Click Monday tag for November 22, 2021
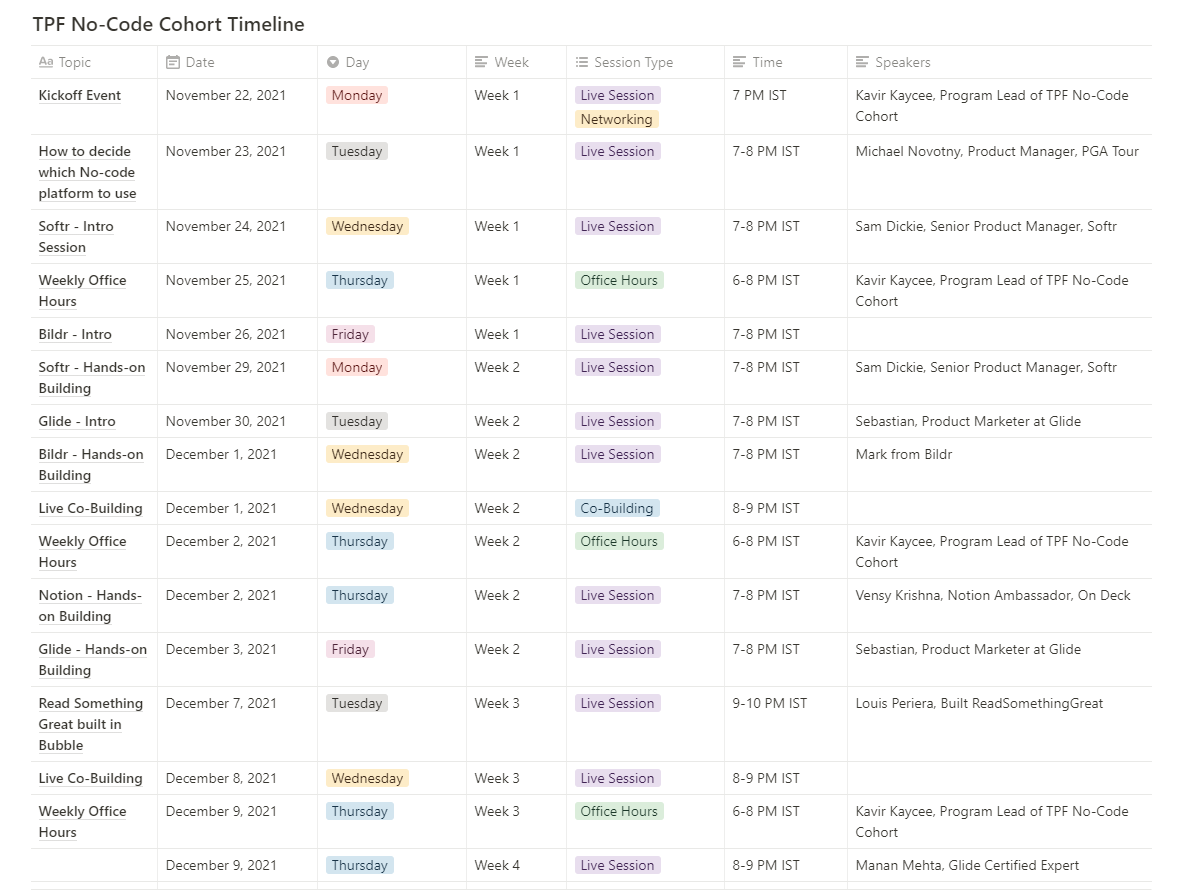 point(357,95)
